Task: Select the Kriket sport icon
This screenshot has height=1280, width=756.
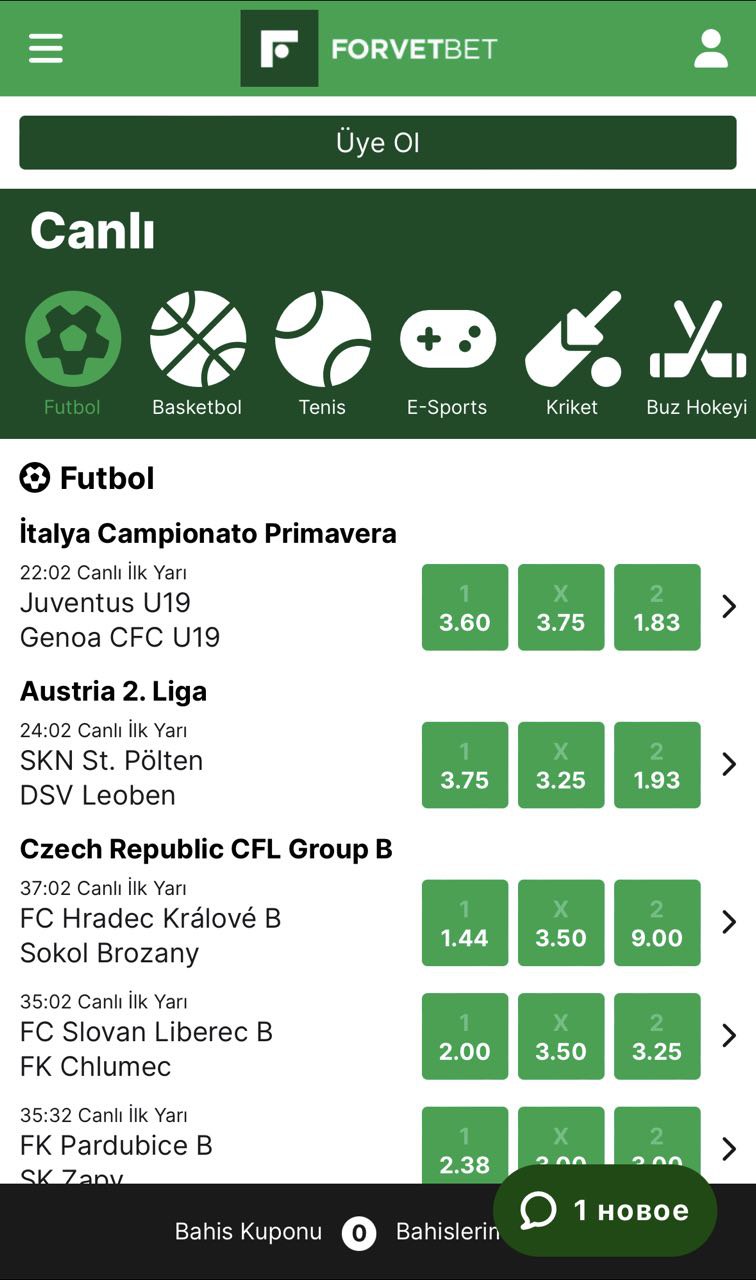Action: click(572, 340)
